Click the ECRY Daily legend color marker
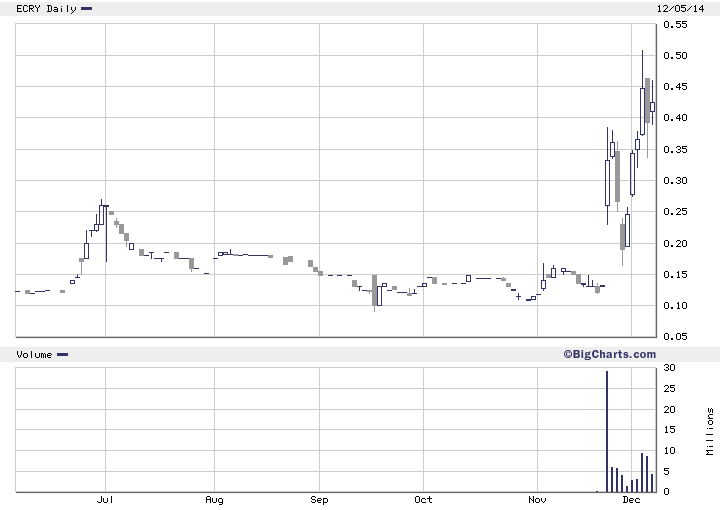This screenshot has height=510, width=720. (x=86, y=8)
